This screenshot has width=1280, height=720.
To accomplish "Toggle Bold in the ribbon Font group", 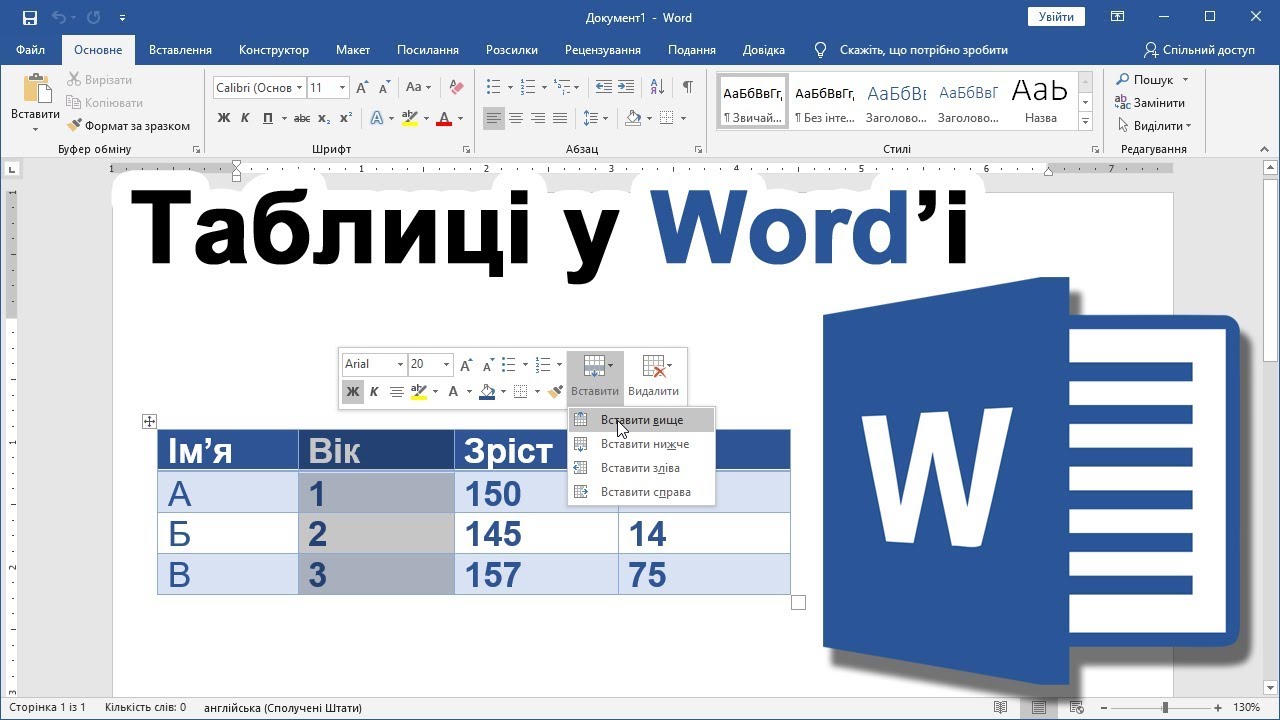I will pos(224,118).
